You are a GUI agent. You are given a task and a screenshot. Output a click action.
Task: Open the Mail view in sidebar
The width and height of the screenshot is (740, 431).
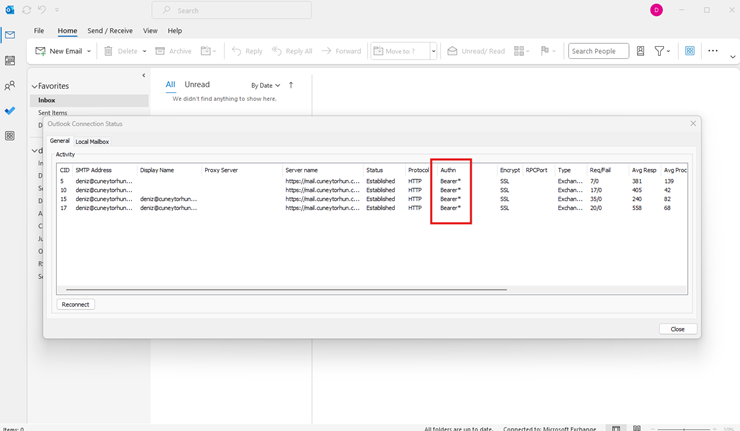[x=10, y=35]
